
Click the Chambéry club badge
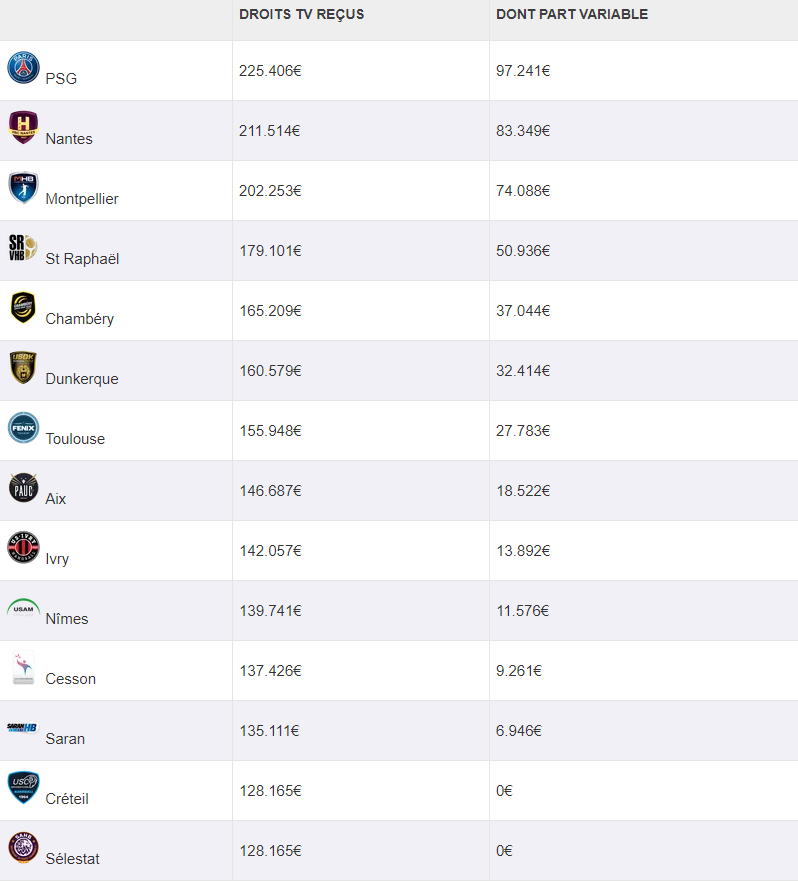(x=23, y=308)
